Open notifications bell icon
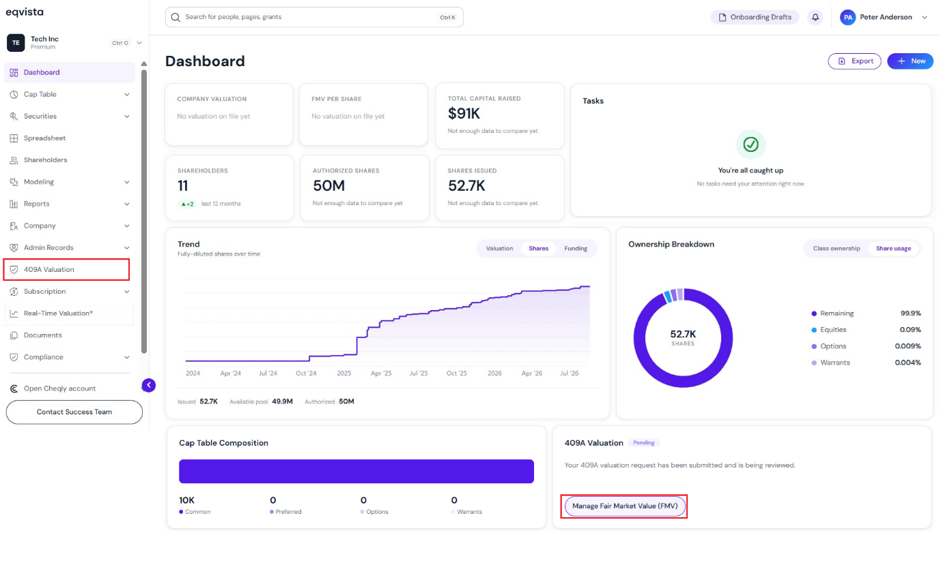 pyautogui.click(x=815, y=17)
